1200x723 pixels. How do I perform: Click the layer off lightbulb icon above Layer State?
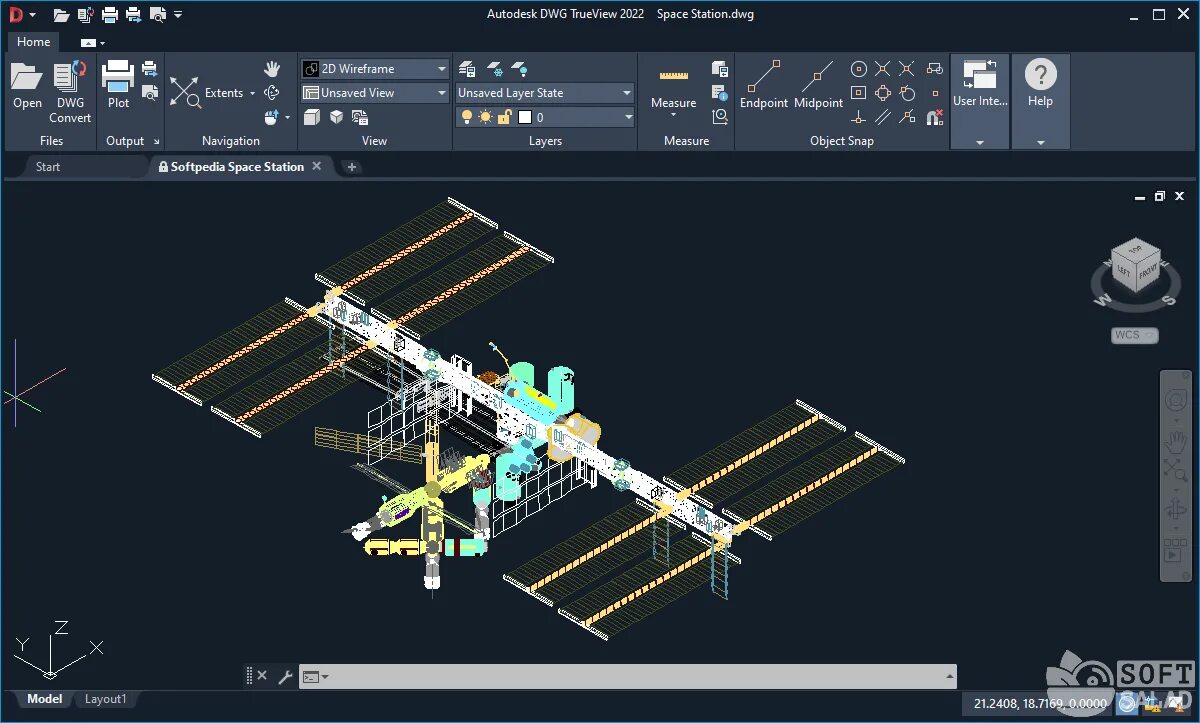(519, 69)
